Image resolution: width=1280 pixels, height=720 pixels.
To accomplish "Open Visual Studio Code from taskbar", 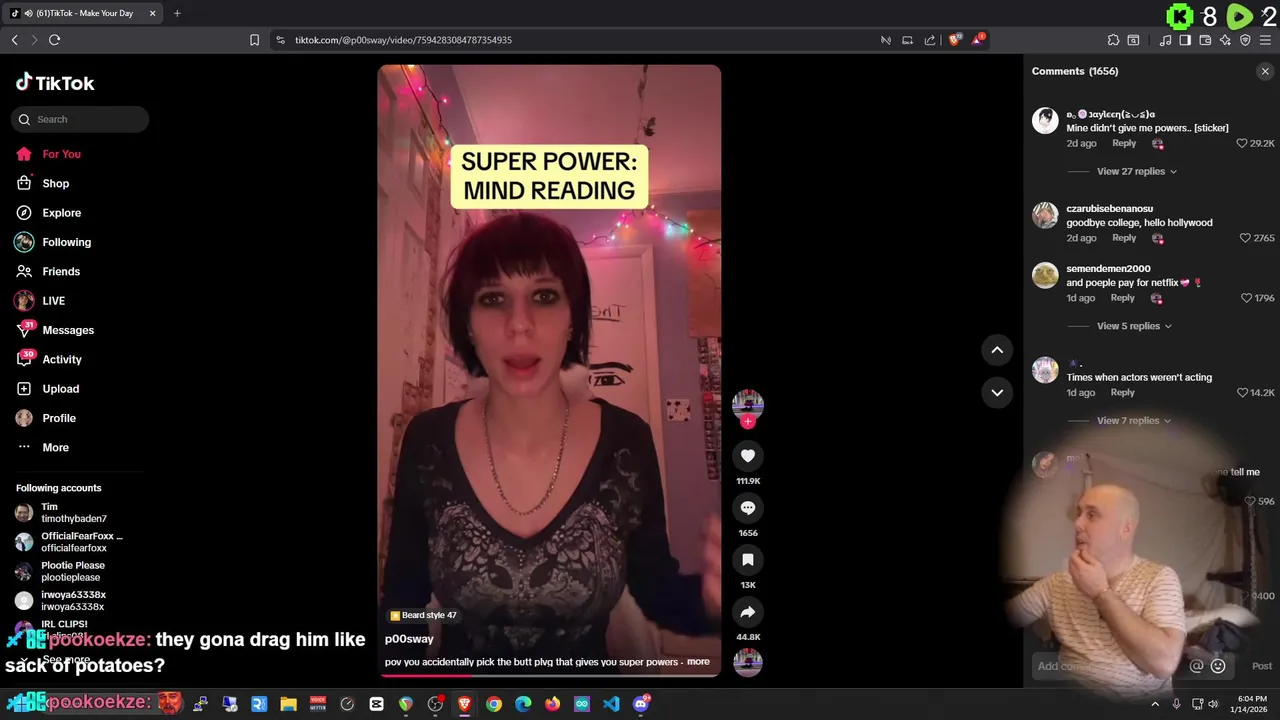I will coord(611,704).
